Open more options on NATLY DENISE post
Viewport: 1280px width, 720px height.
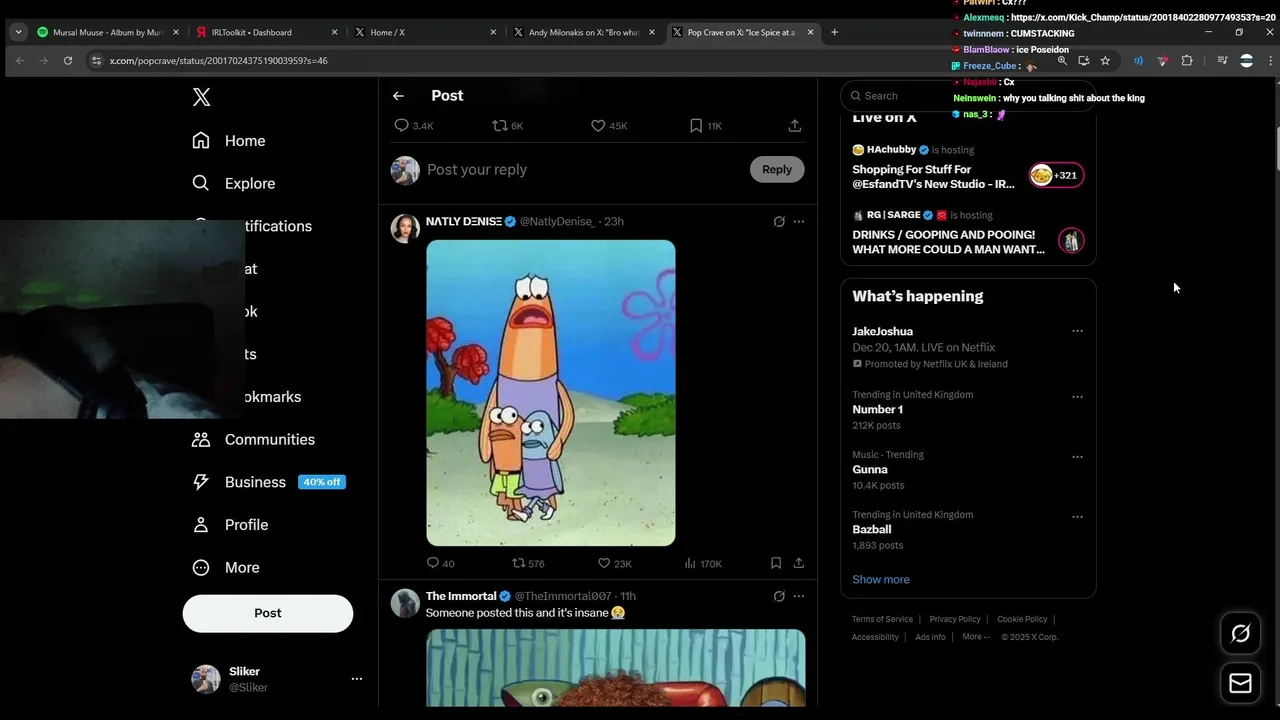point(799,222)
